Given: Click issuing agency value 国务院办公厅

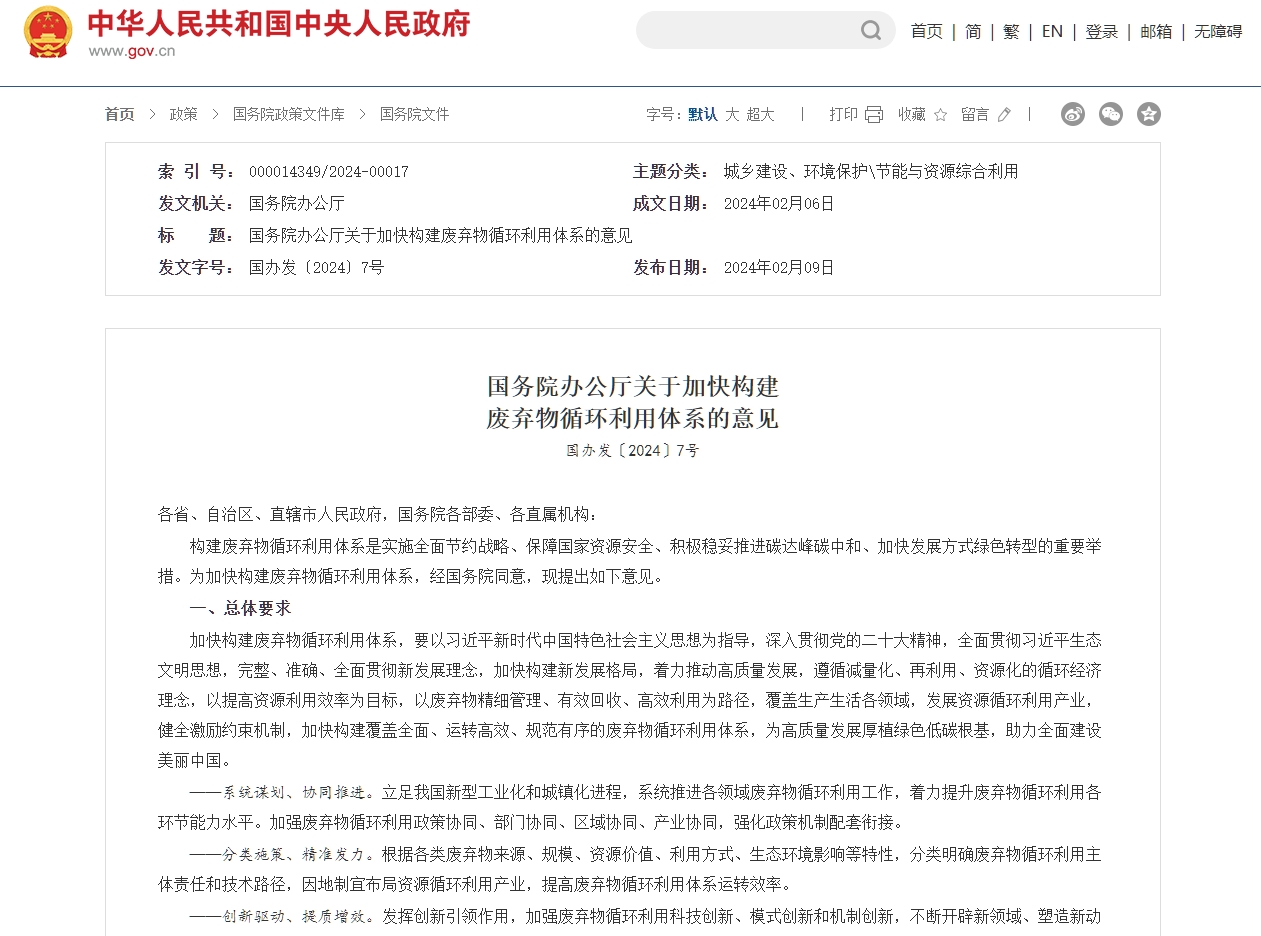Looking at the screenshot, I should (297, 204).
